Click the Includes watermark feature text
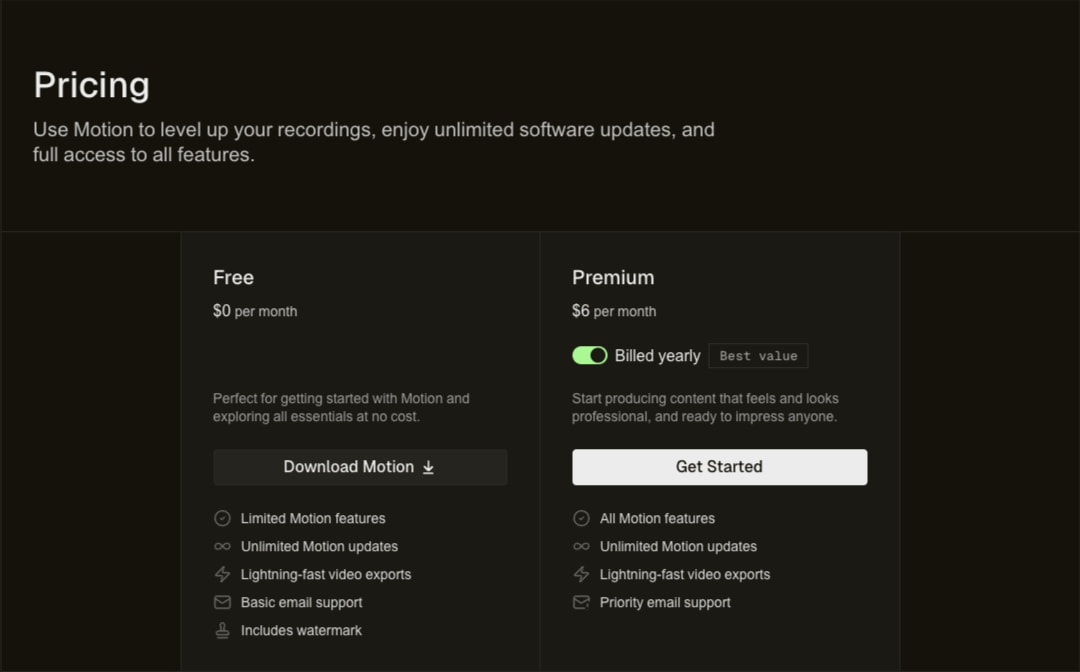Screen dimensions: 1080x672 click(301, 631)
